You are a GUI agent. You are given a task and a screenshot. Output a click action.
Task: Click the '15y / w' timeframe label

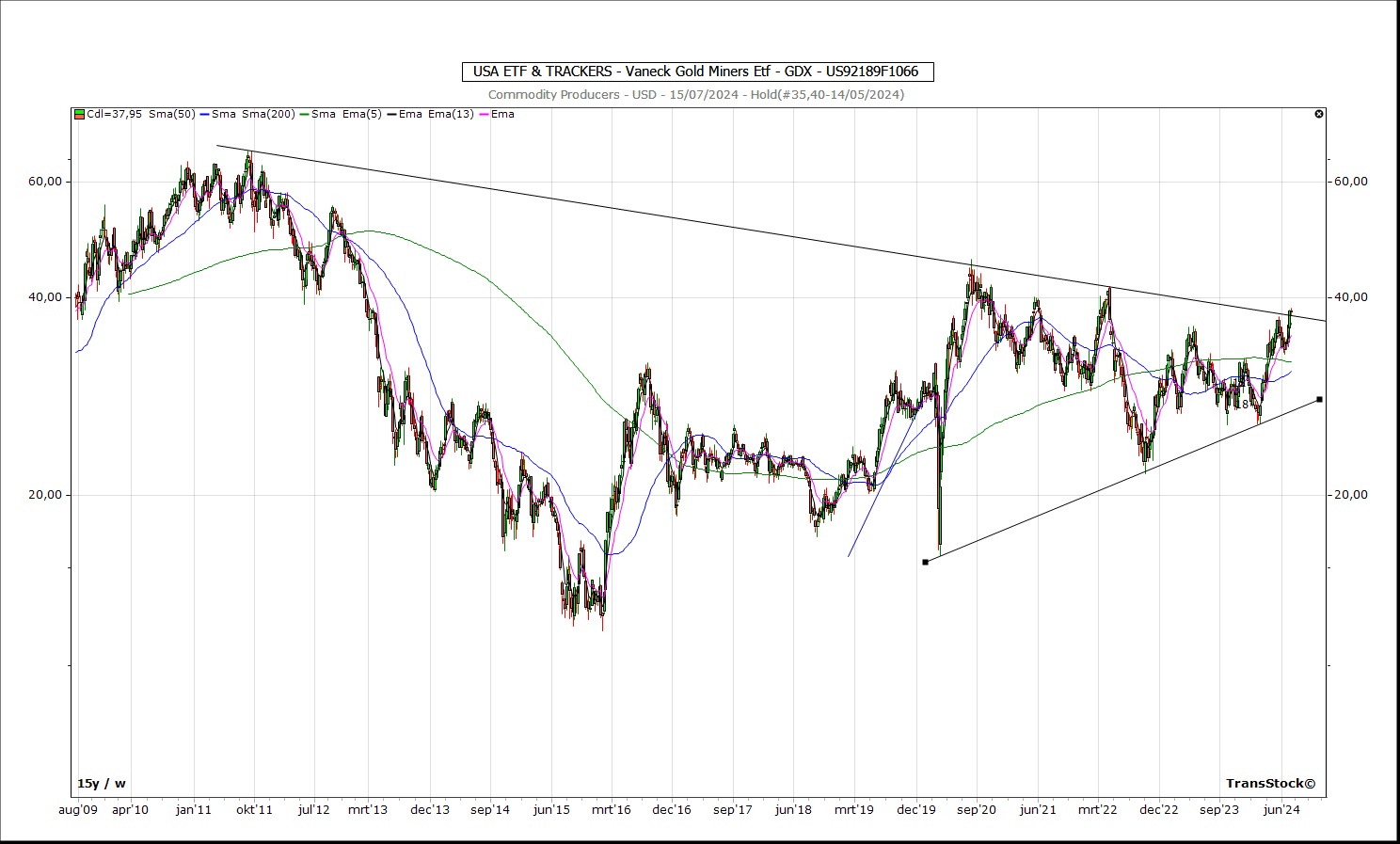[x=102, y=783]
